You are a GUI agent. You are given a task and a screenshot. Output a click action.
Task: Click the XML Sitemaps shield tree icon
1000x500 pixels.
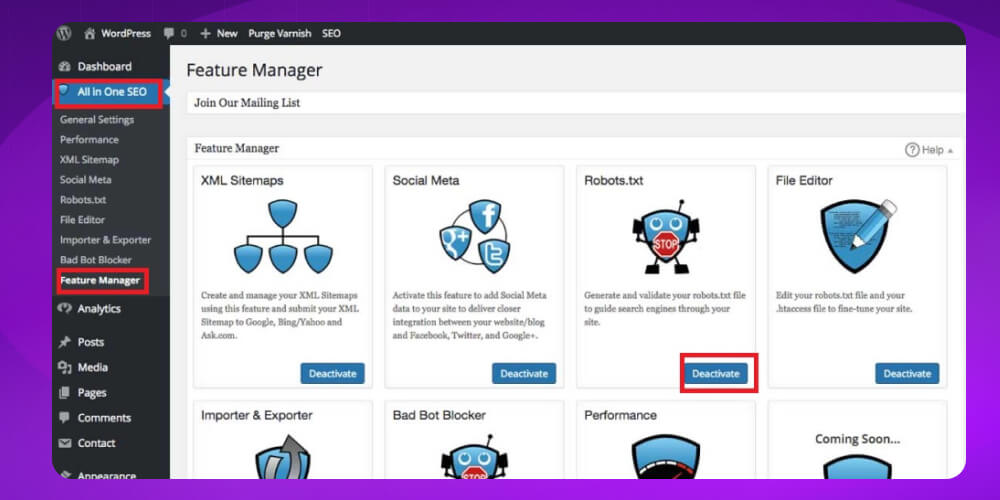[x=283, y=237]
